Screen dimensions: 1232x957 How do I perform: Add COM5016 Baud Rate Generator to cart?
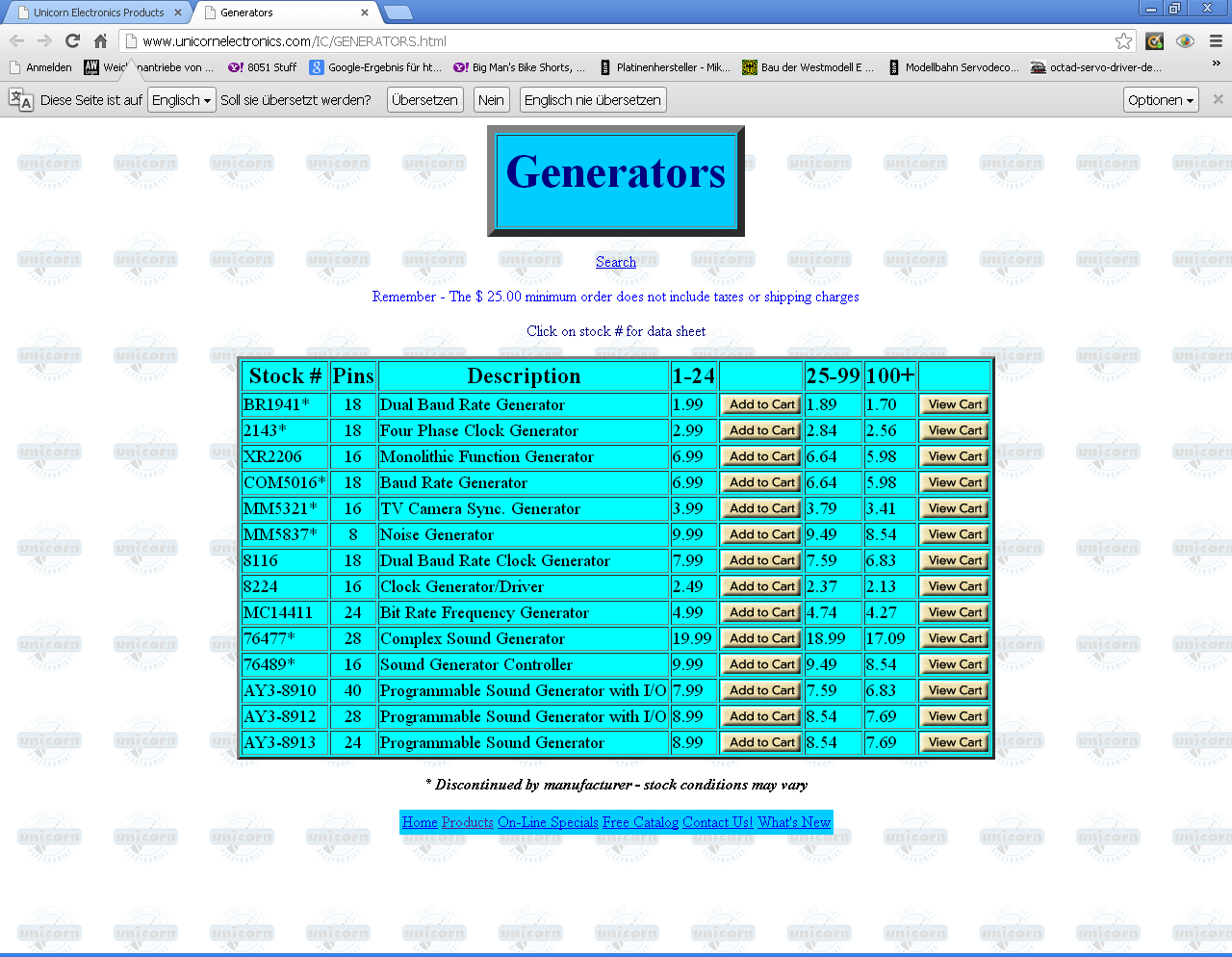(761, 482)
